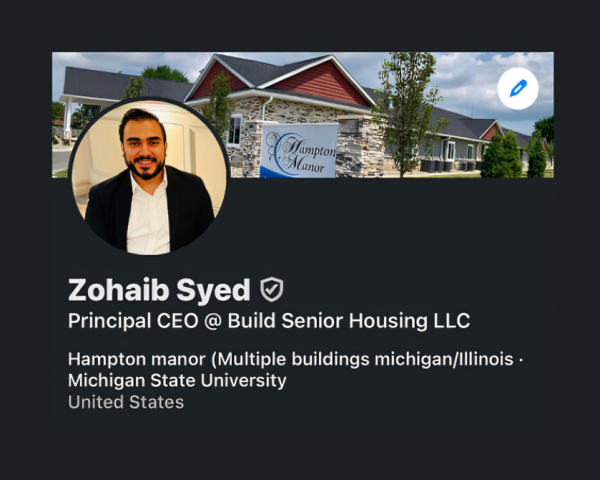
Task: Click the blue pencil edit icon
Action: pos(518,88)
